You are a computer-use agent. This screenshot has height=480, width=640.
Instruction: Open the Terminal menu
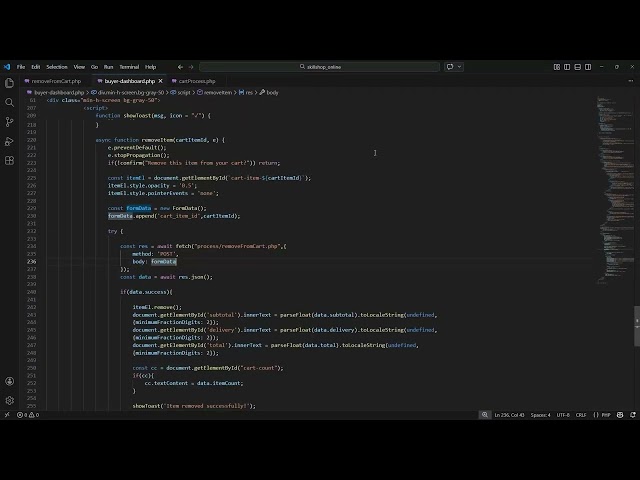[x=129, y=67]
